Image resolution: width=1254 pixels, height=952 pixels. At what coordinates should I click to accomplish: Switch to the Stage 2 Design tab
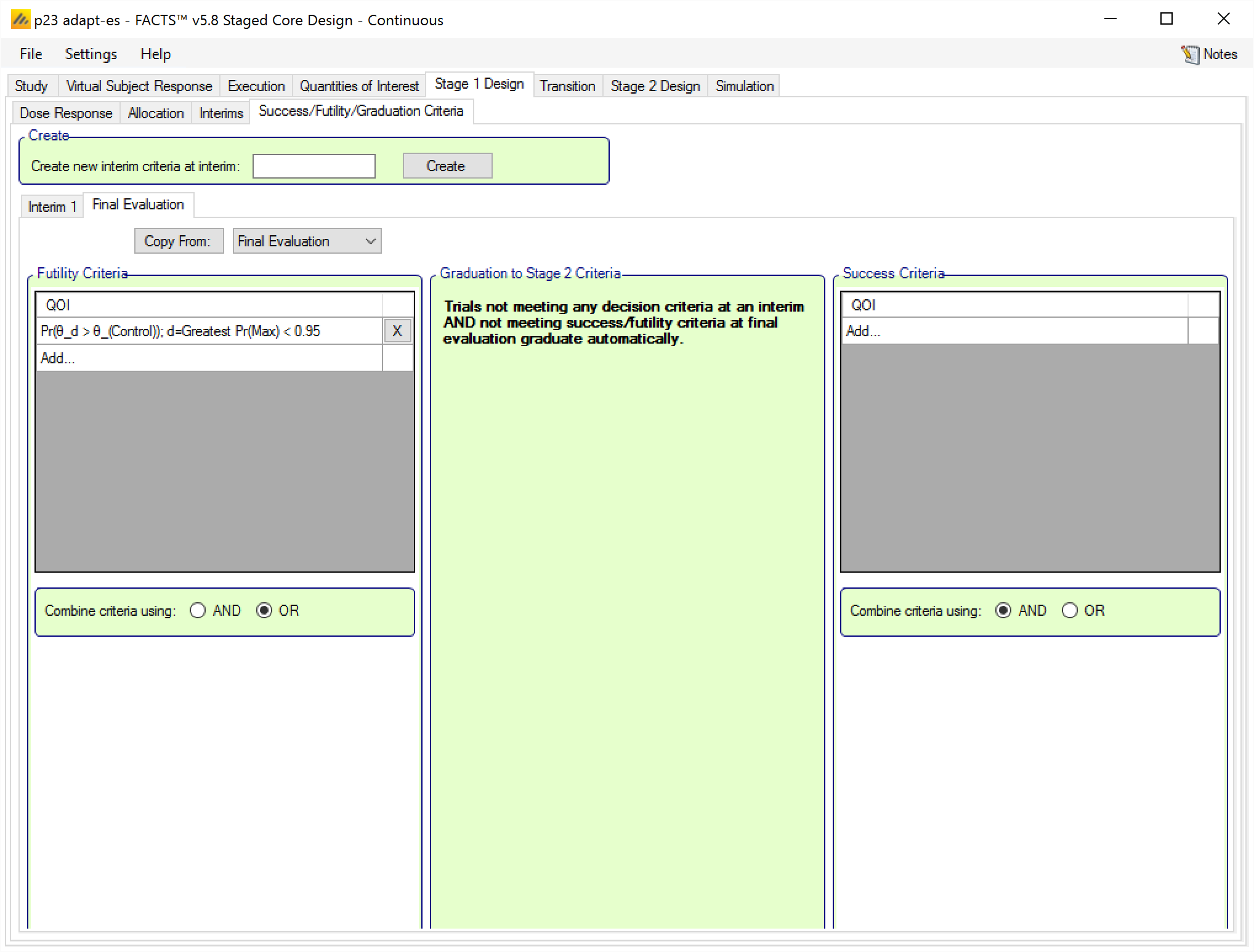tap(655, 86)
